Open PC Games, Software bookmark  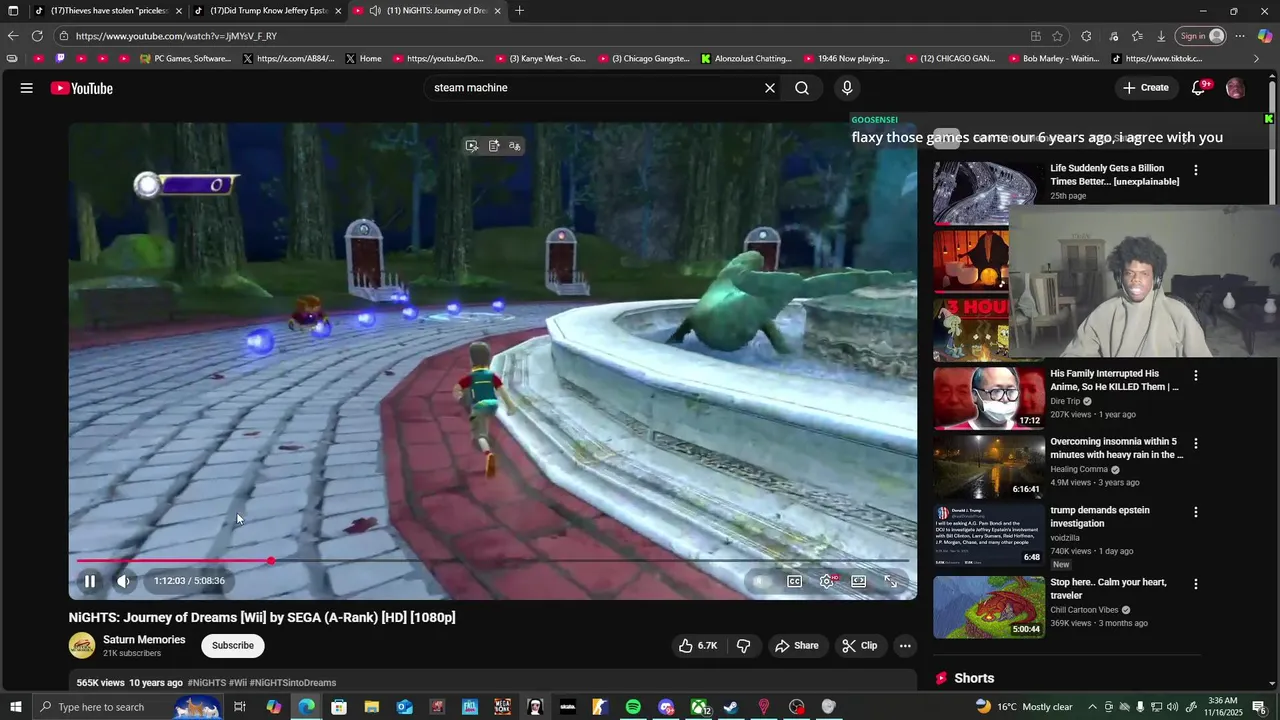click(186, 59)
